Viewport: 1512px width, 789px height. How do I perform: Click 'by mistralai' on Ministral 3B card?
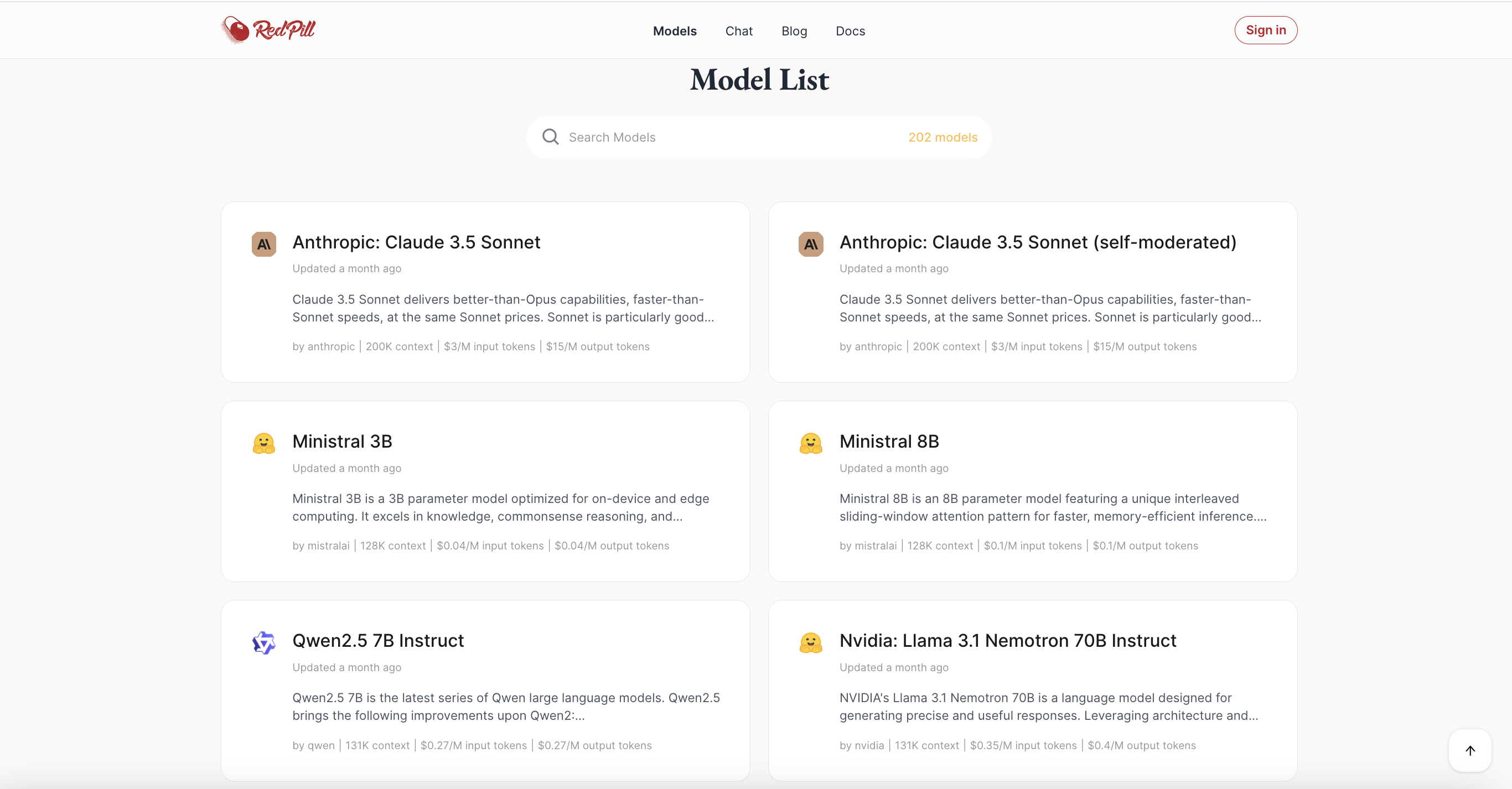point(321,546)
